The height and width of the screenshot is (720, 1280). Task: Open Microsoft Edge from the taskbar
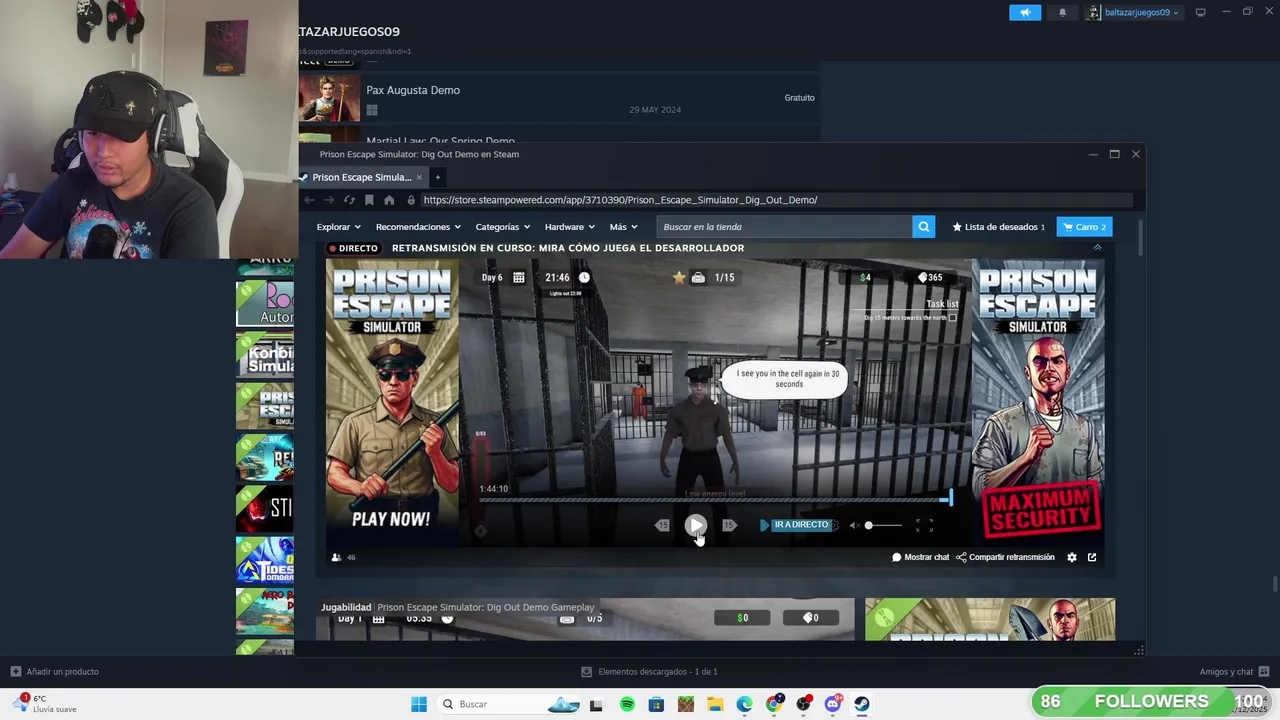click(x=744, y=704)
